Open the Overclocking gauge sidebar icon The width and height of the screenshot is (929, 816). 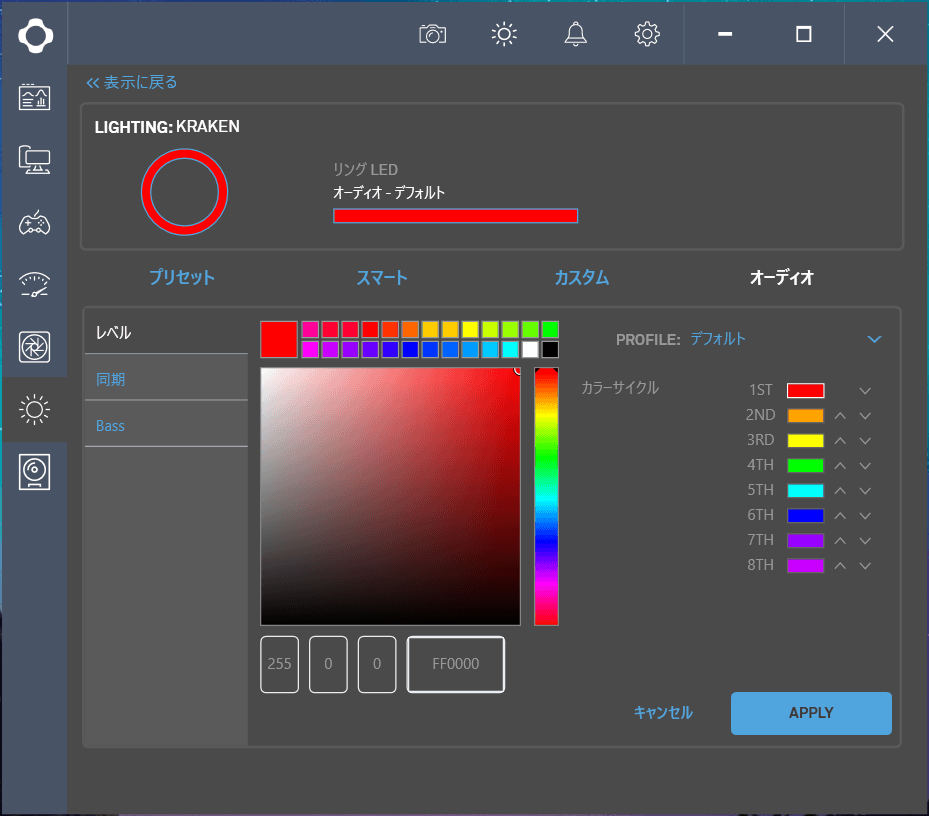tap(34, 284)
